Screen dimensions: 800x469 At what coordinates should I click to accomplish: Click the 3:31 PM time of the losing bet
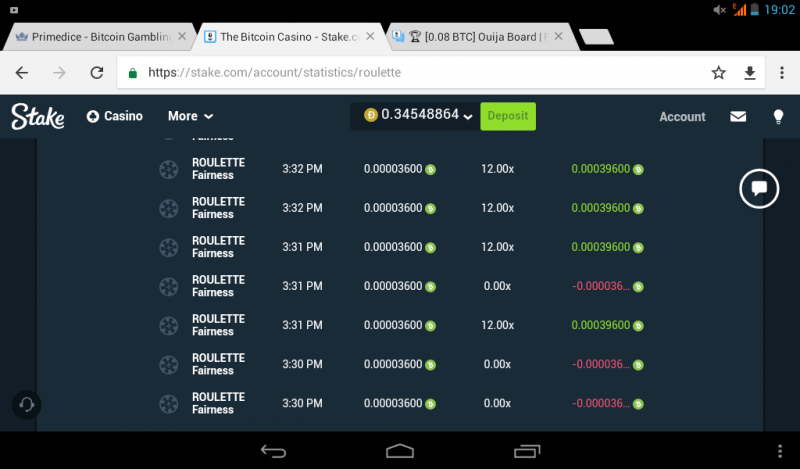[x=302, y=286]
